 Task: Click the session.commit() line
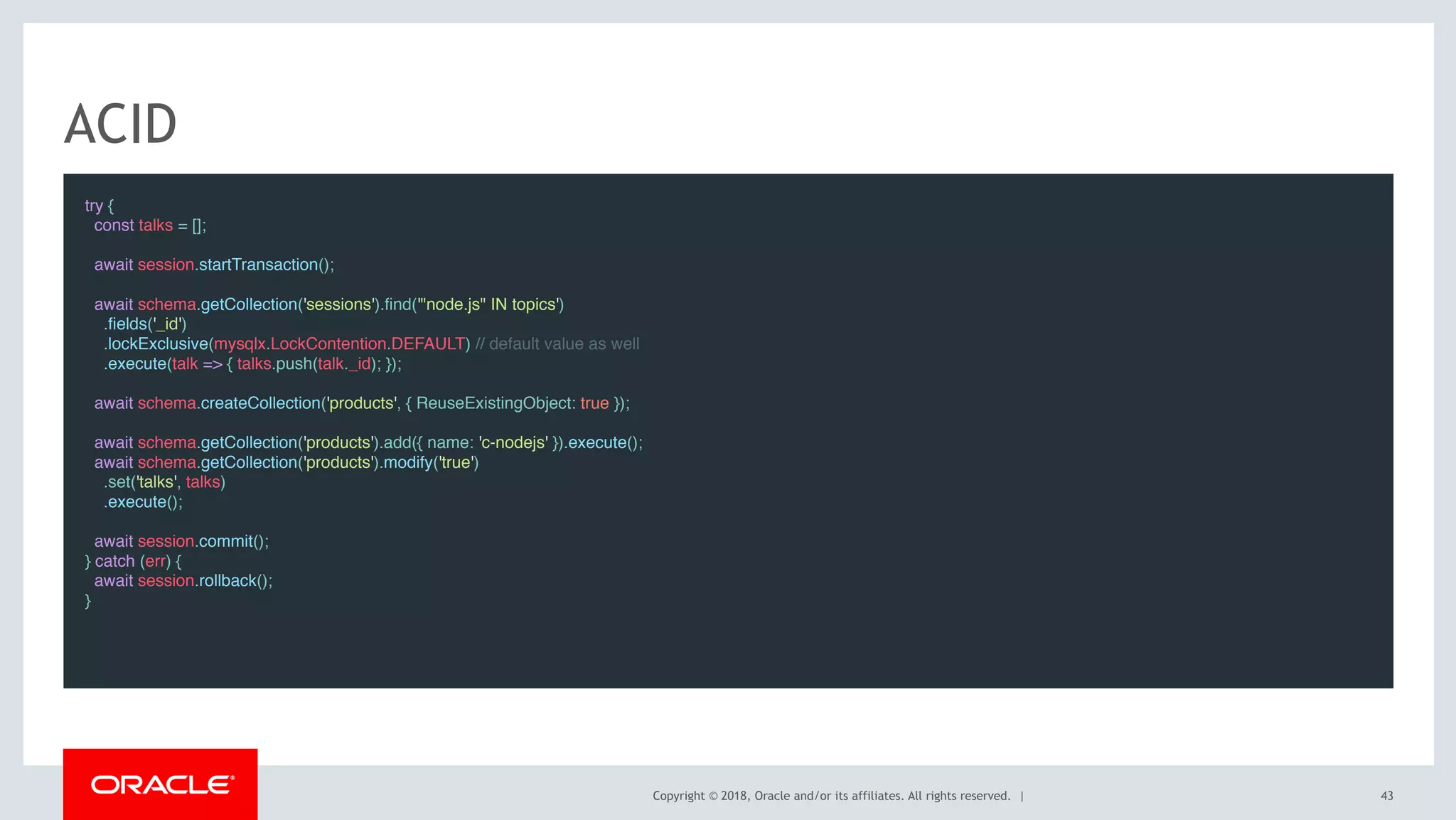[181, 541]
